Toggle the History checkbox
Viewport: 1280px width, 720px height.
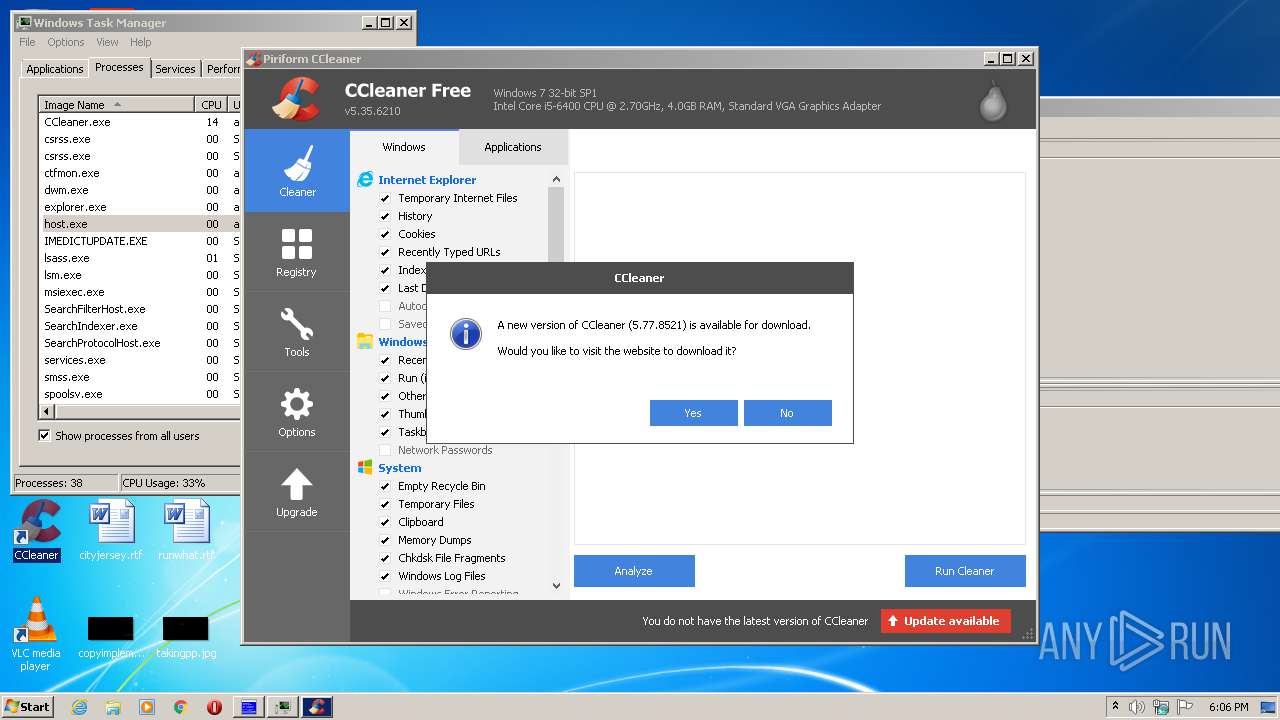385,216
